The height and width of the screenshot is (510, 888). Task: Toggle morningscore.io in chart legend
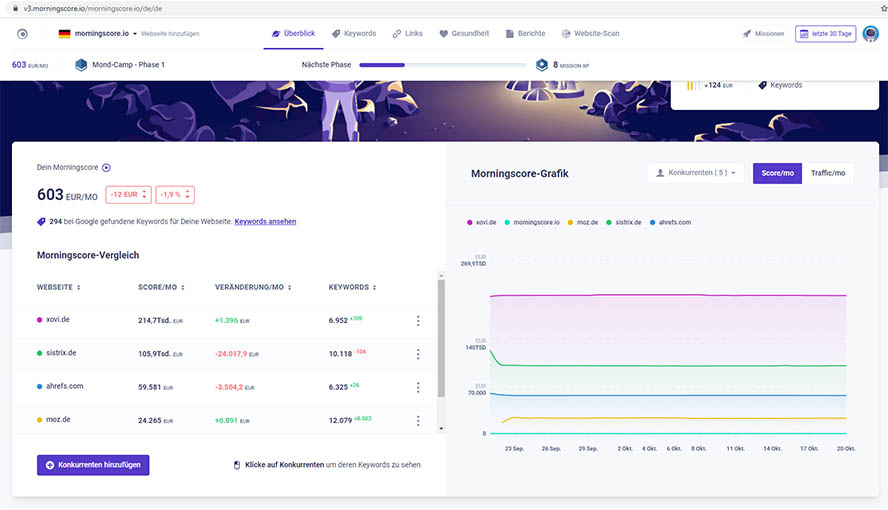[x=532, y=222]
